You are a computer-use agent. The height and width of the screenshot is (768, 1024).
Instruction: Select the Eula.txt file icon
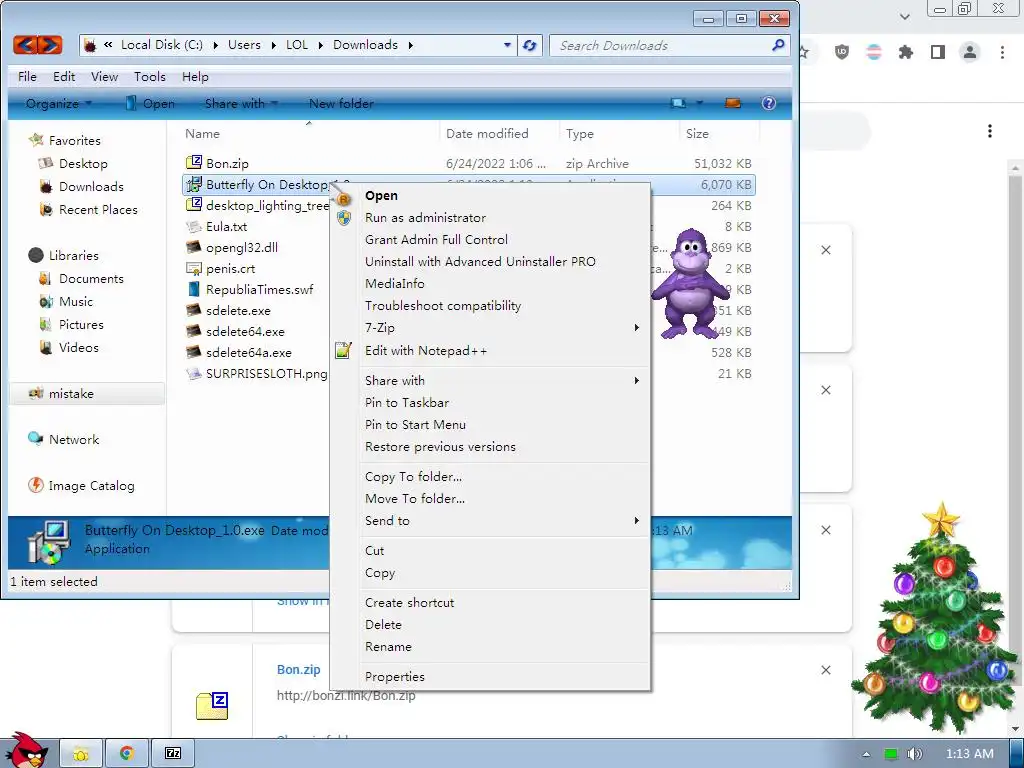193,227
